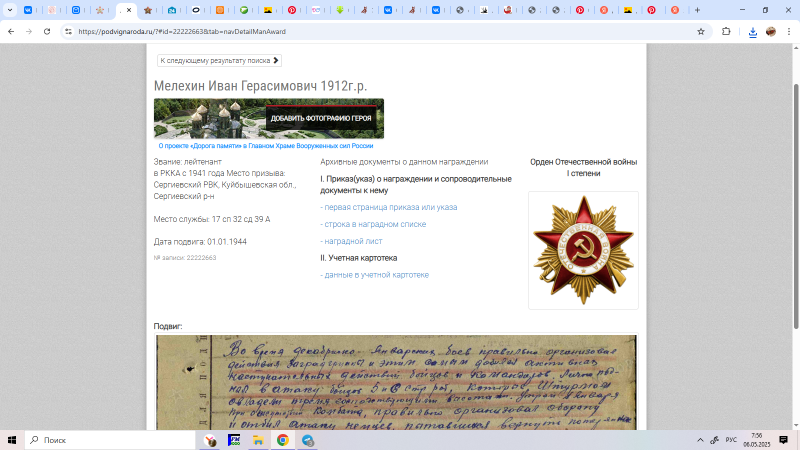Click the Order of Patriotic War medal image
Screen dimensions: 800x450
point(583,251)
